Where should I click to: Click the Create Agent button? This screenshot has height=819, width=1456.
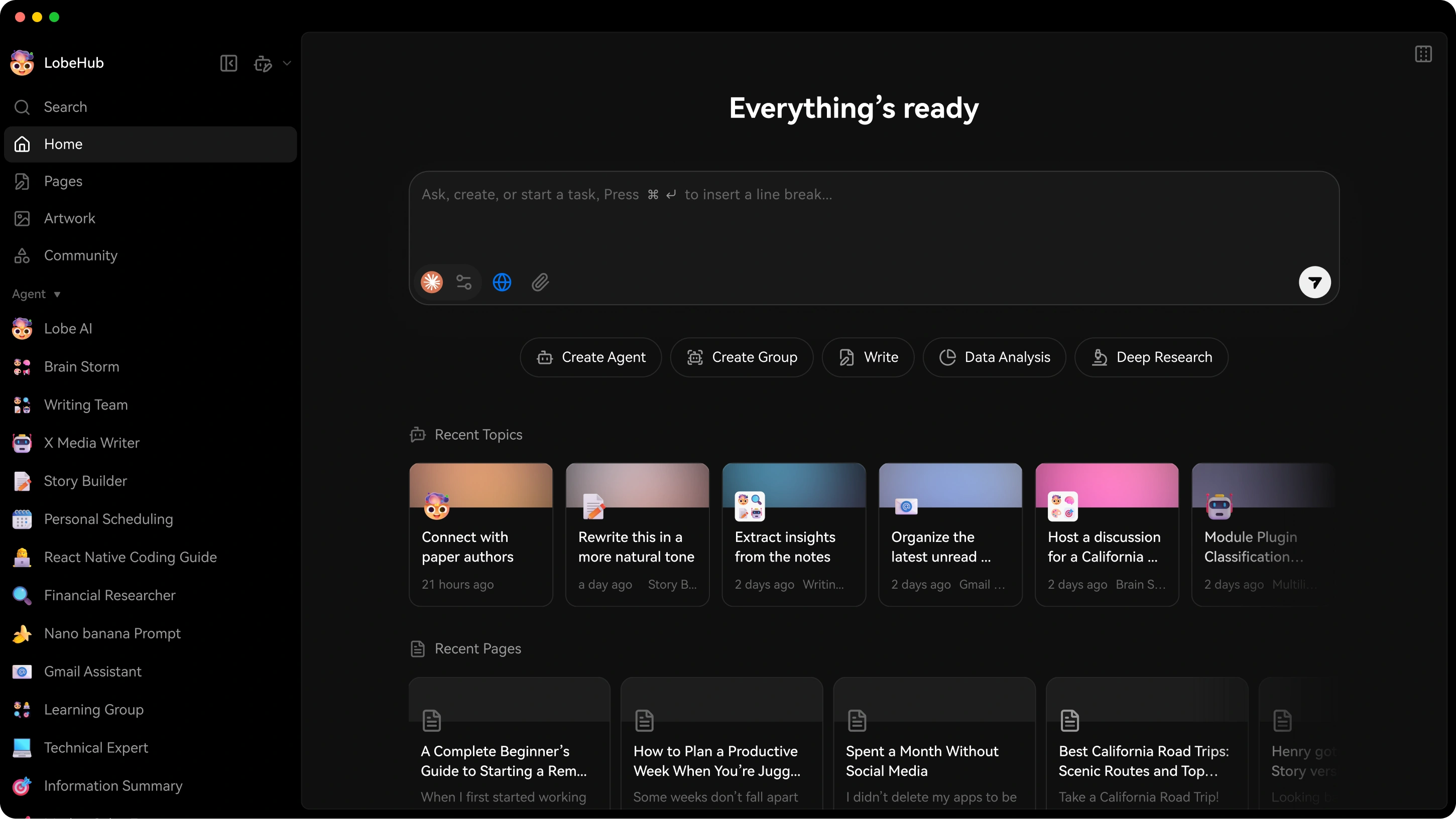(590, 357)
